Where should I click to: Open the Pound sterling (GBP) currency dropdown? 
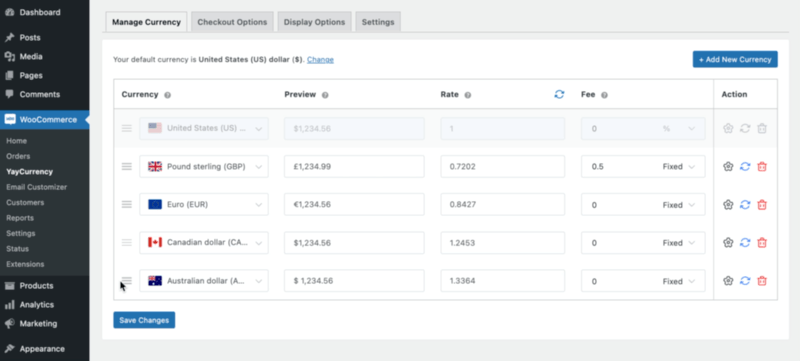[x=204, y=167]
